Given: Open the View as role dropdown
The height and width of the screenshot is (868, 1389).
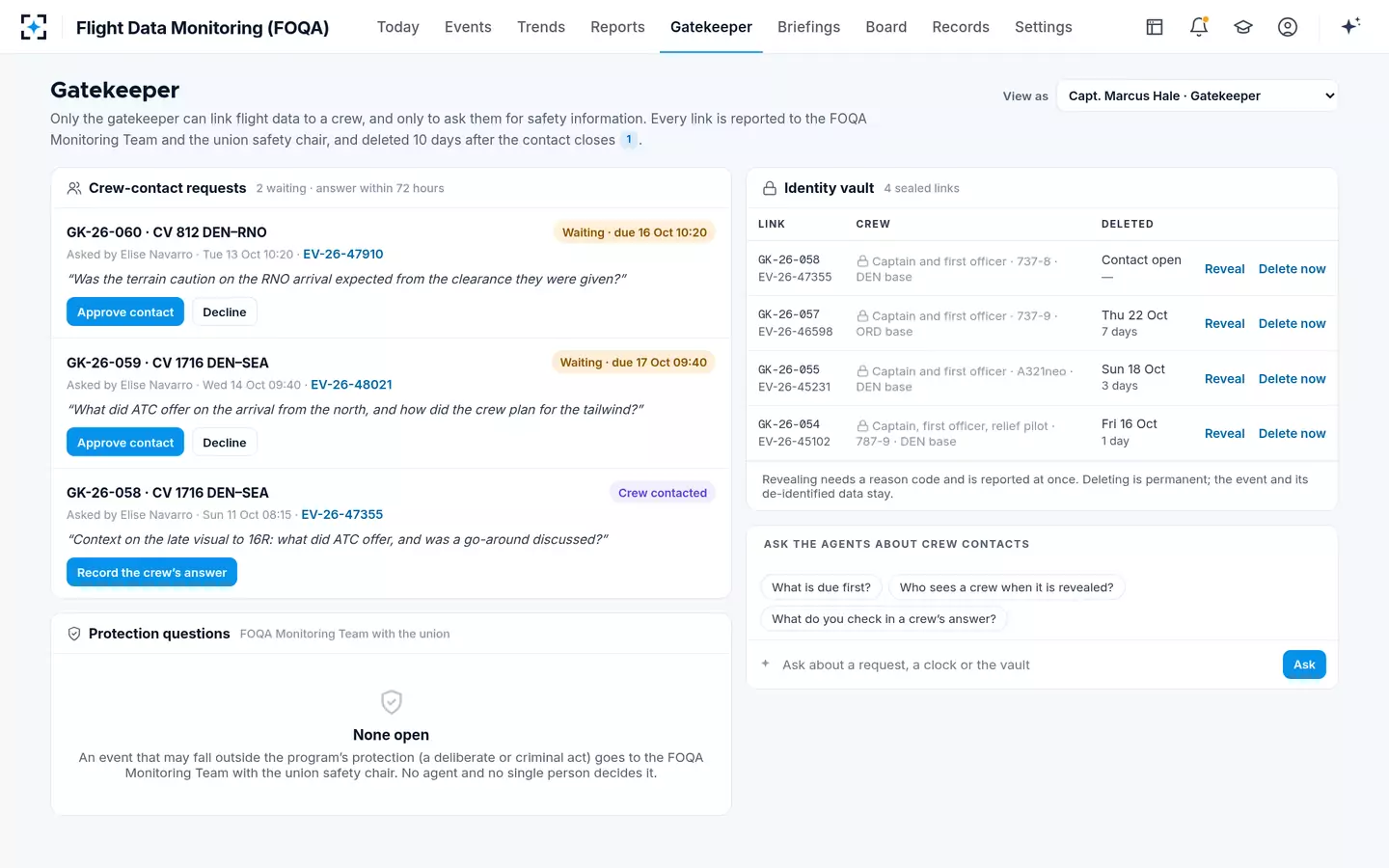Looking at the screenshot, I should click(1197, 95).
